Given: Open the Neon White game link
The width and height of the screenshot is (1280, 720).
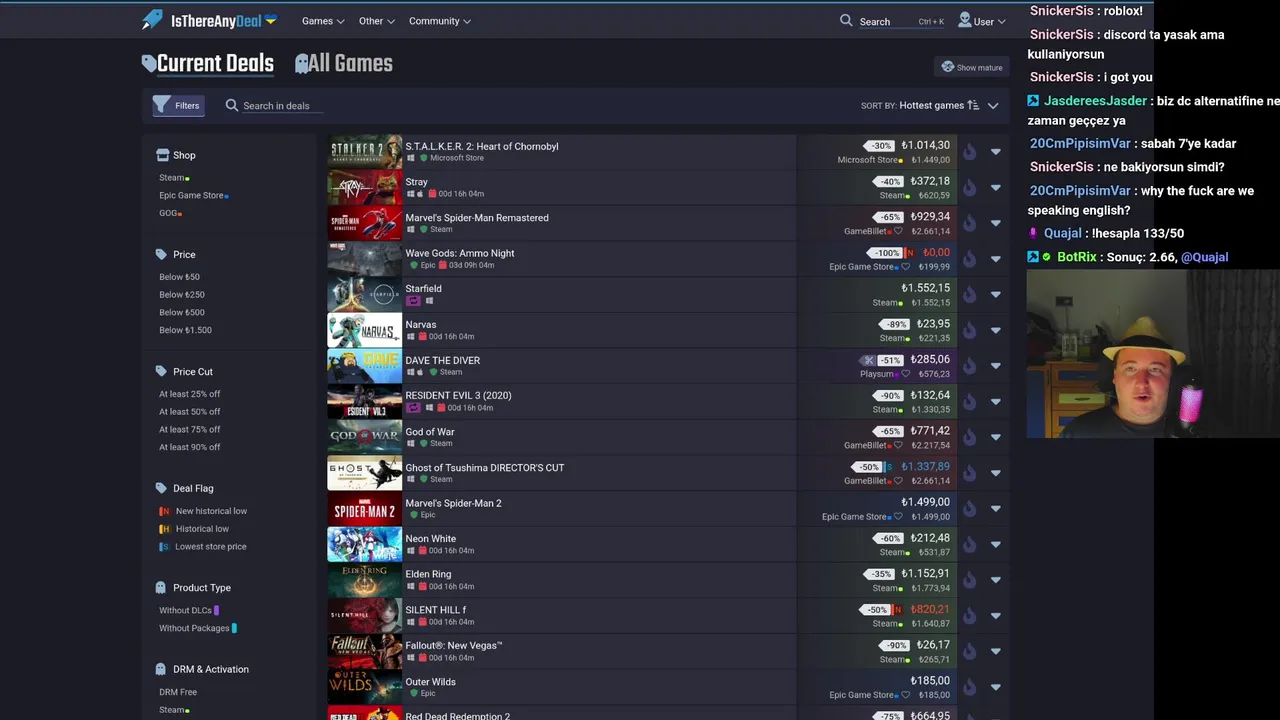Looking at the screenshot, I should 430,538.
